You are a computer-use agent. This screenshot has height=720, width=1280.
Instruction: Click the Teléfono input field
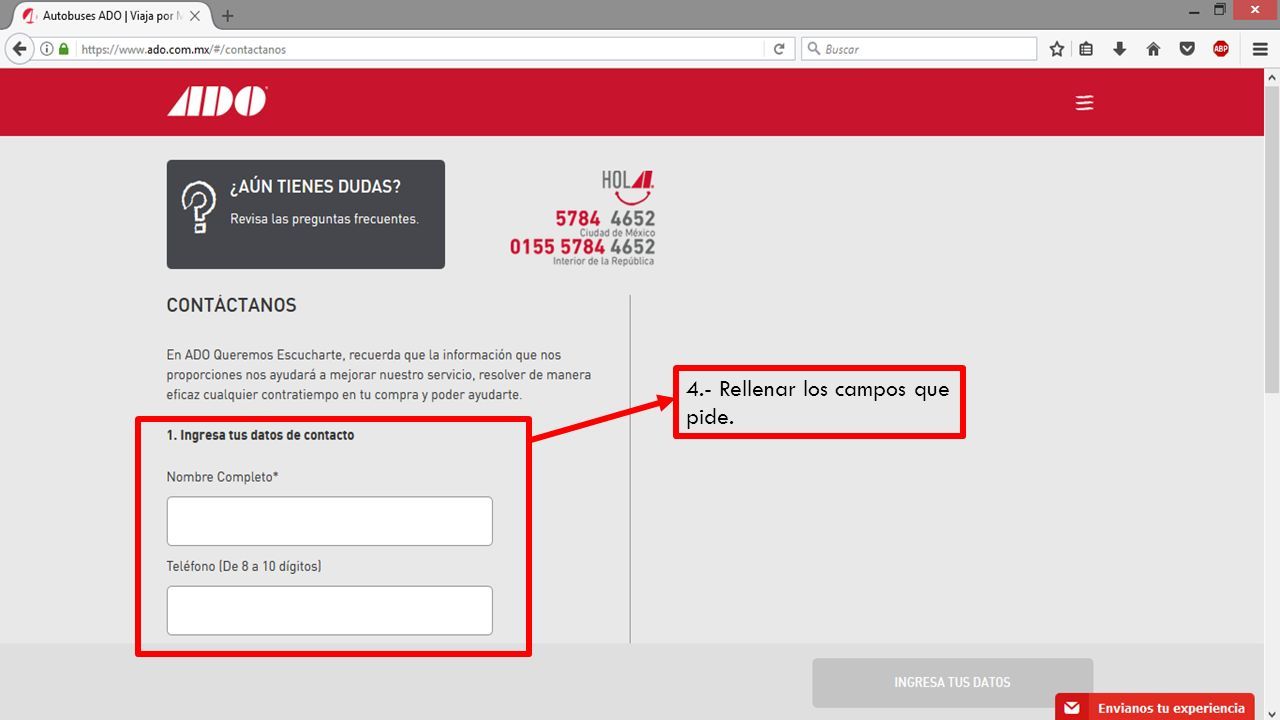point(329,610)
